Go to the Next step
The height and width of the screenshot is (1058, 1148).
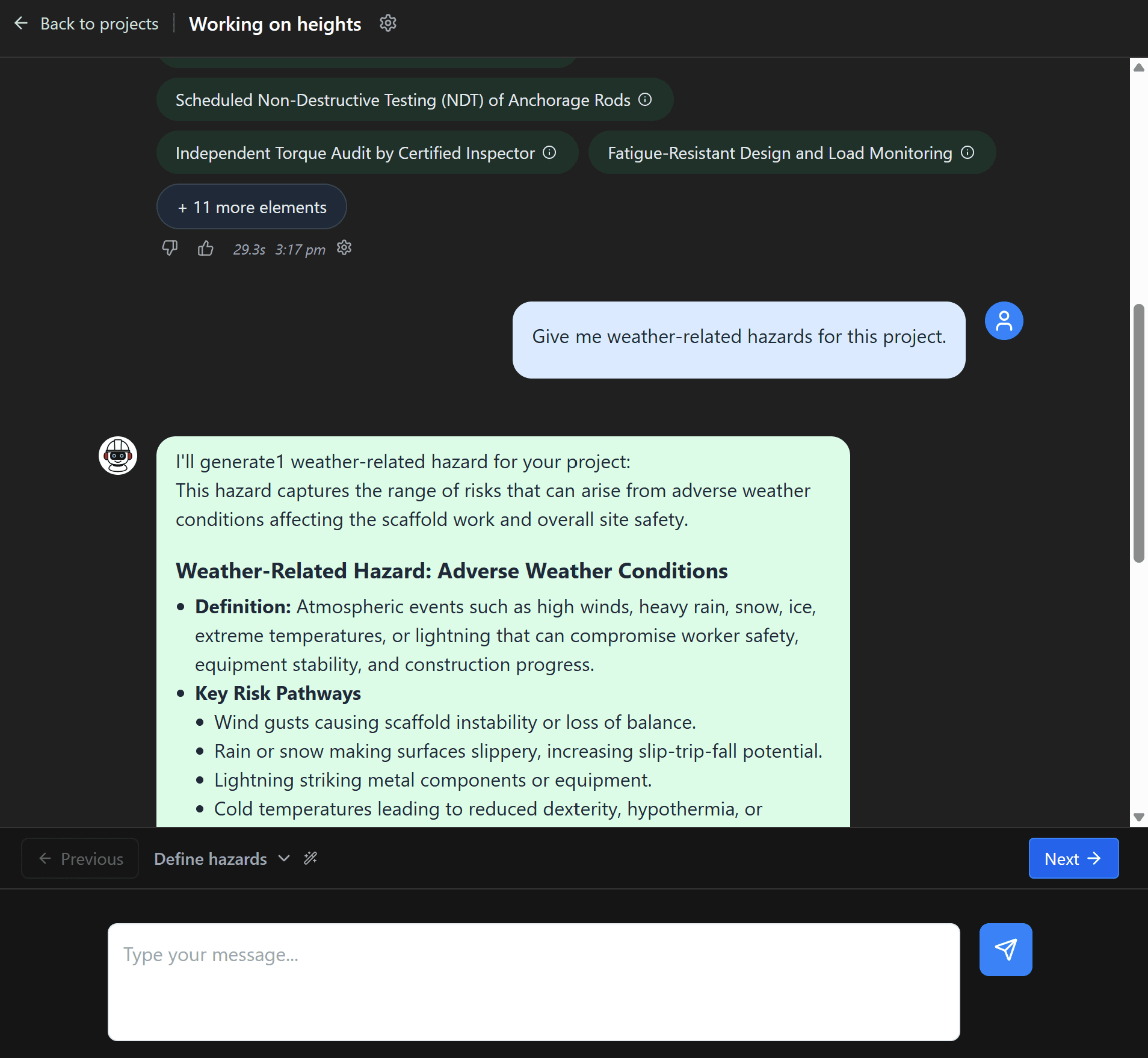click(1073, 858)
